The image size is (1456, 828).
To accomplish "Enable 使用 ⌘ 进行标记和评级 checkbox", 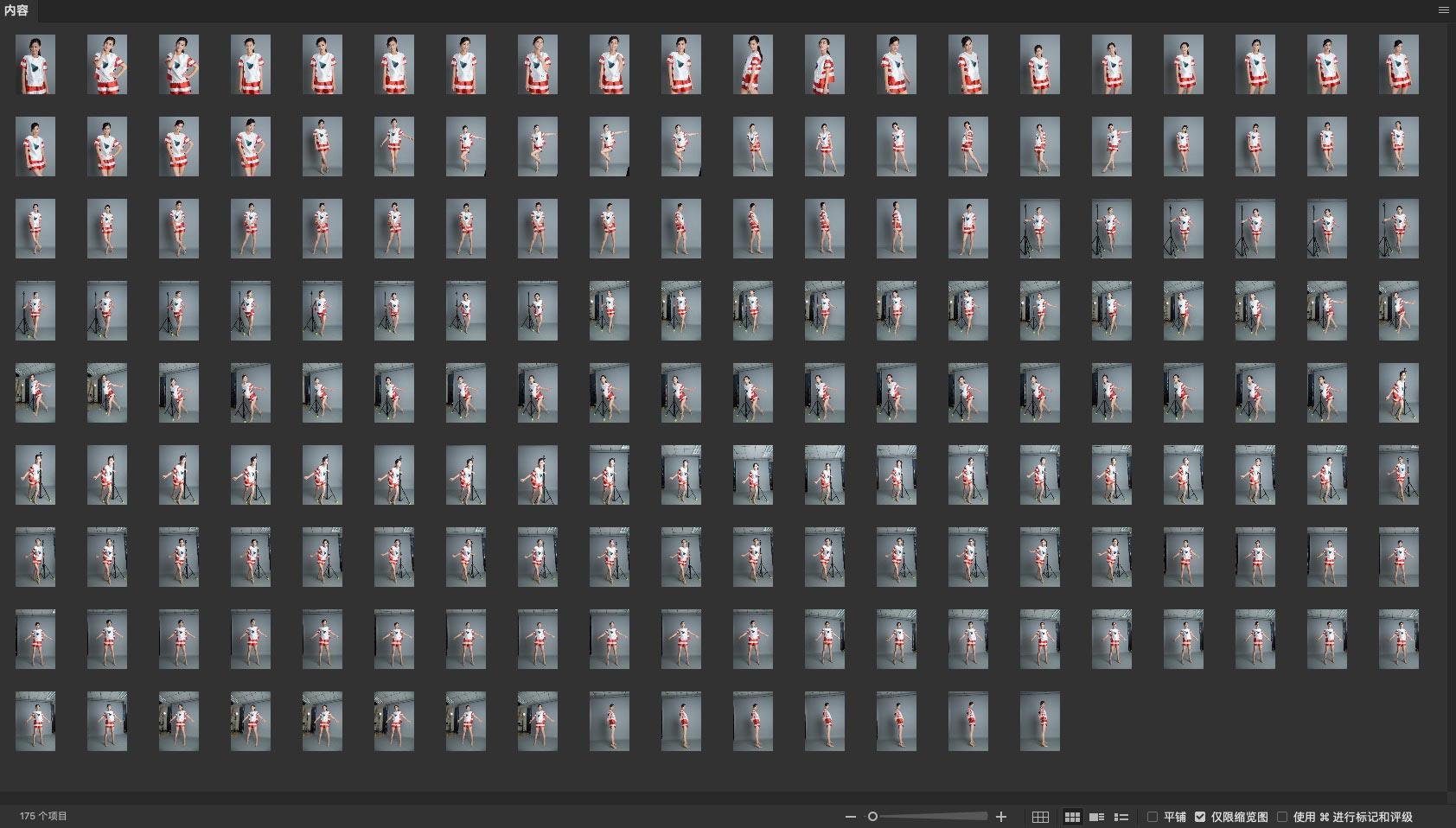I will click(1282, 817).
